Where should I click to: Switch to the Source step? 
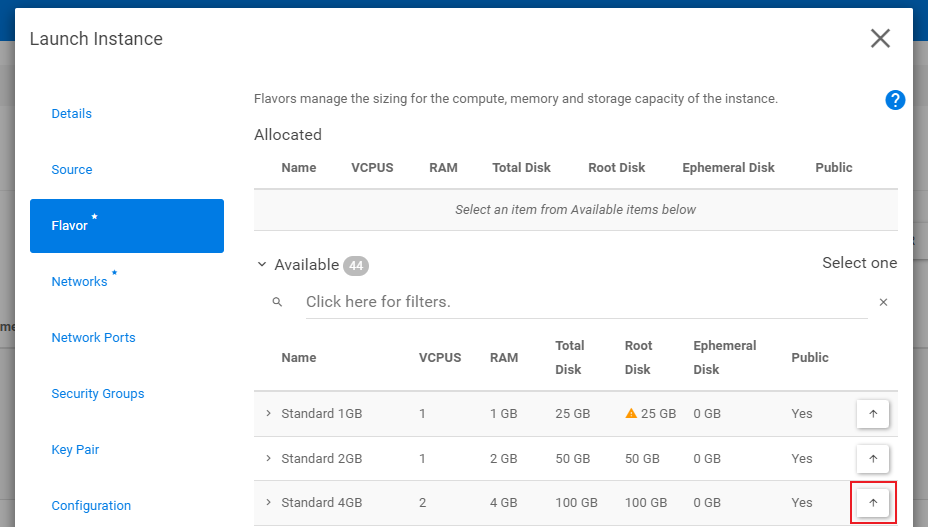[x=72, y=169]
